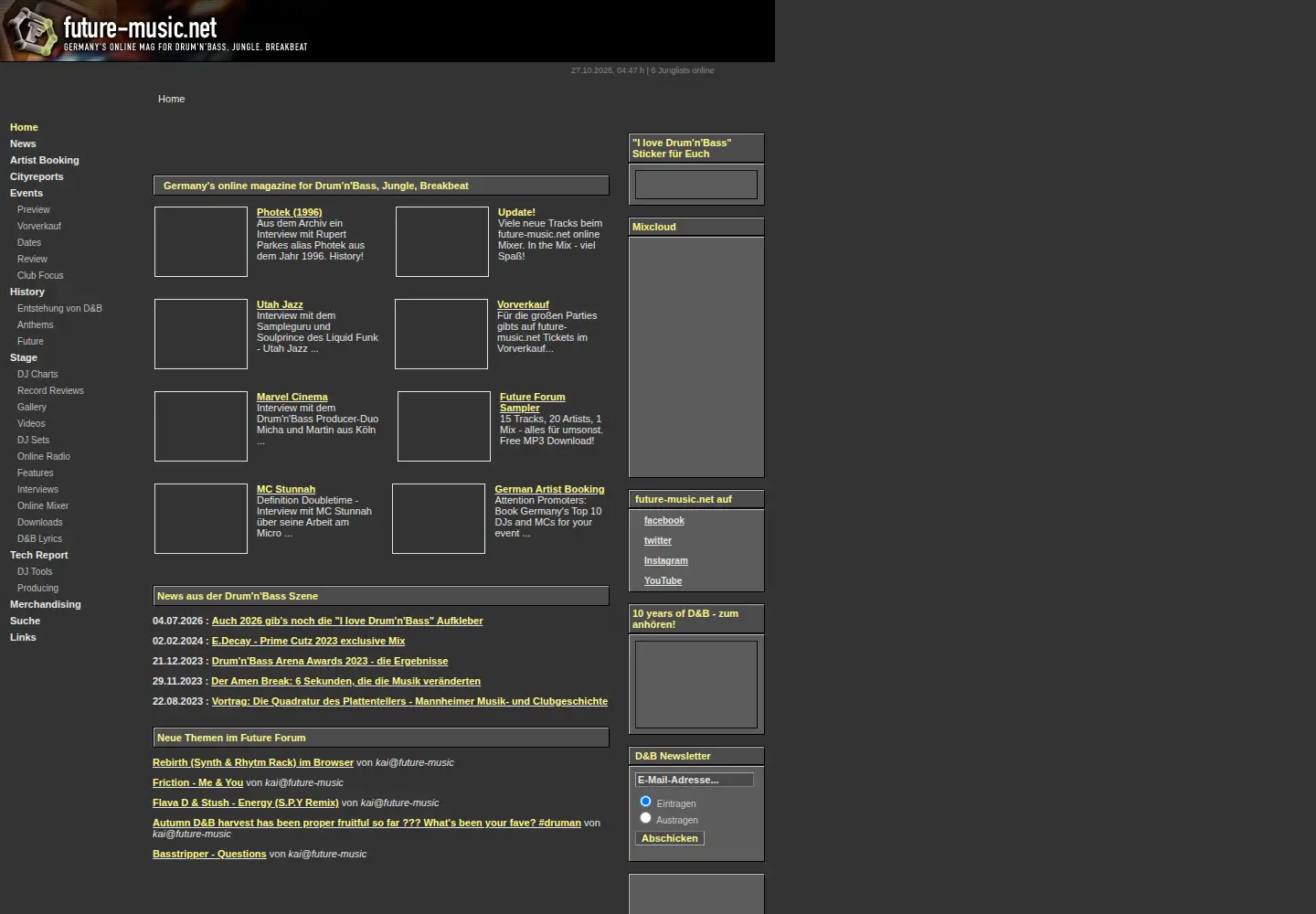This screenshot has width=1316, height=914.
Task: Open the Photek (1996) article link
Action: [x=289, y=212]
